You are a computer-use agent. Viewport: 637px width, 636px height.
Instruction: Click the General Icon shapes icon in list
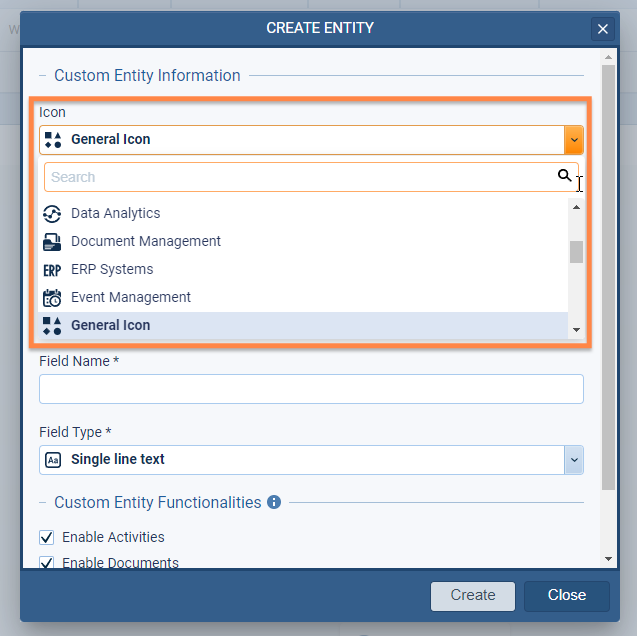52,325
